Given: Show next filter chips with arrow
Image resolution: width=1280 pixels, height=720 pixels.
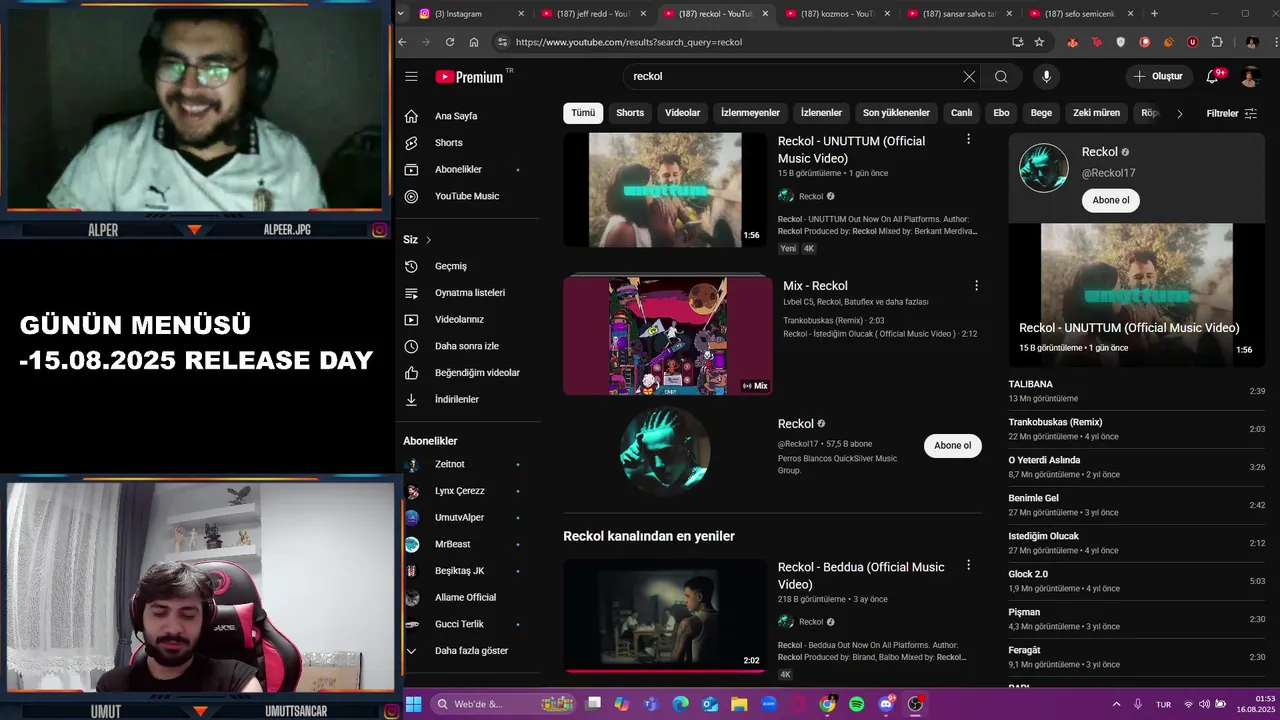Looking at the screenshot, I should [x=1179, y=114].
